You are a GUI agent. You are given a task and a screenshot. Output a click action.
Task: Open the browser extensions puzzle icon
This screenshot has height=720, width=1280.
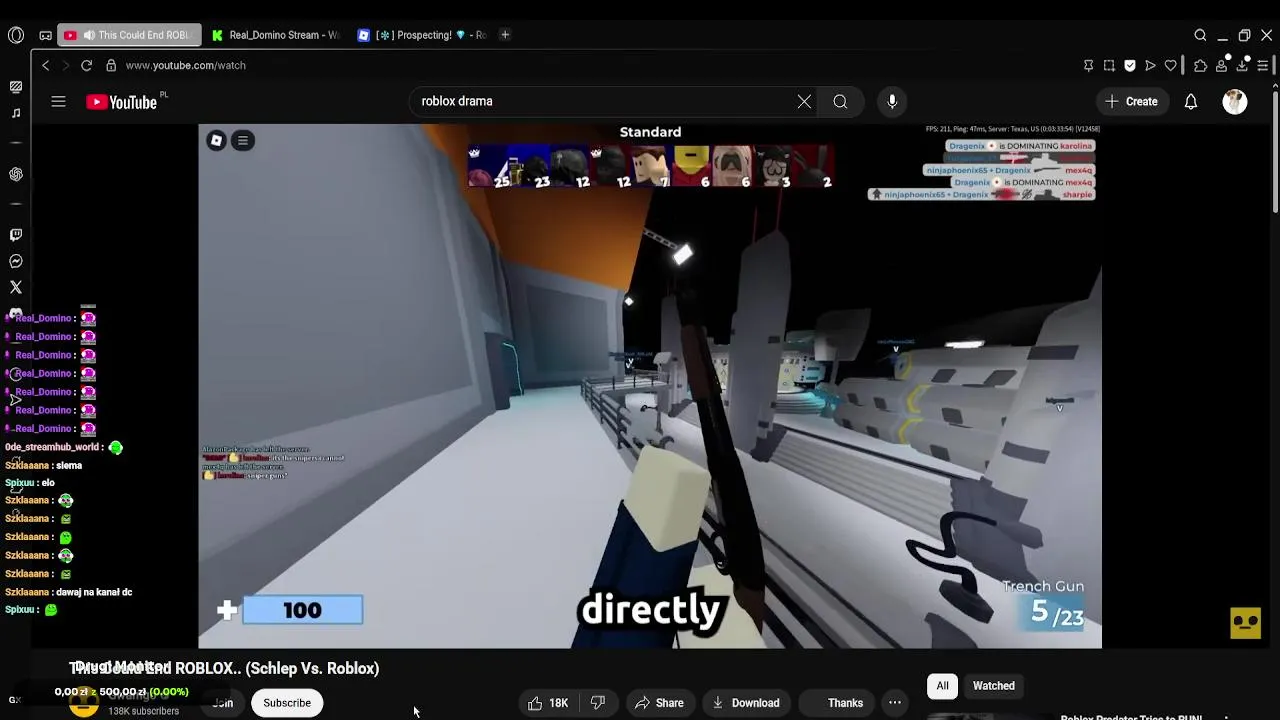(1201, 65)
